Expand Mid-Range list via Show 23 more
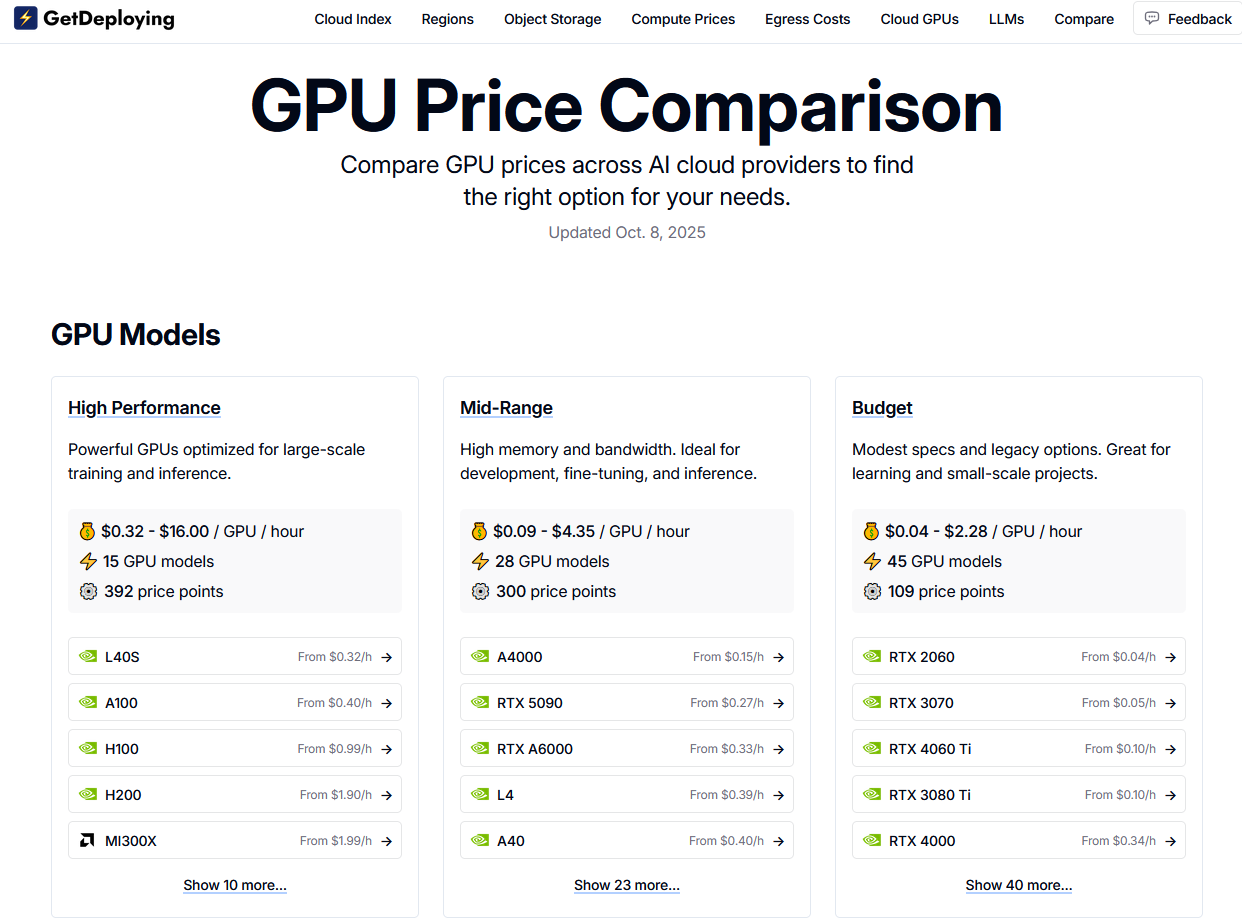1242x923 pixels. (x=627, y=885)
